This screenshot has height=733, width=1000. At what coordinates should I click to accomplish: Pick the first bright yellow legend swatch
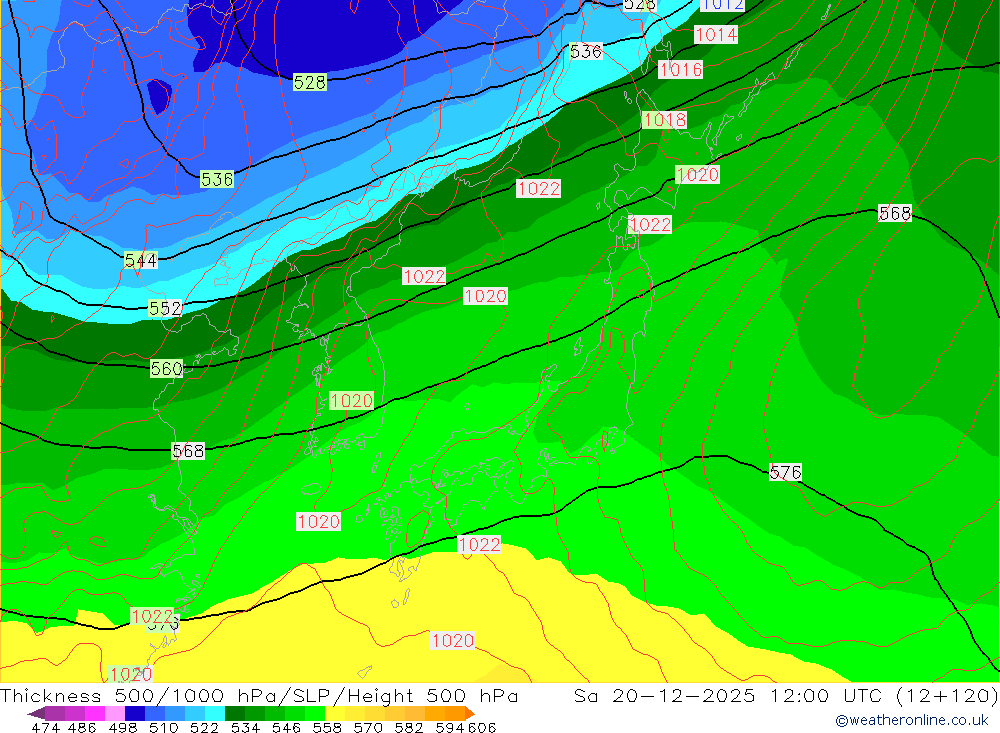tap(335, 713)
